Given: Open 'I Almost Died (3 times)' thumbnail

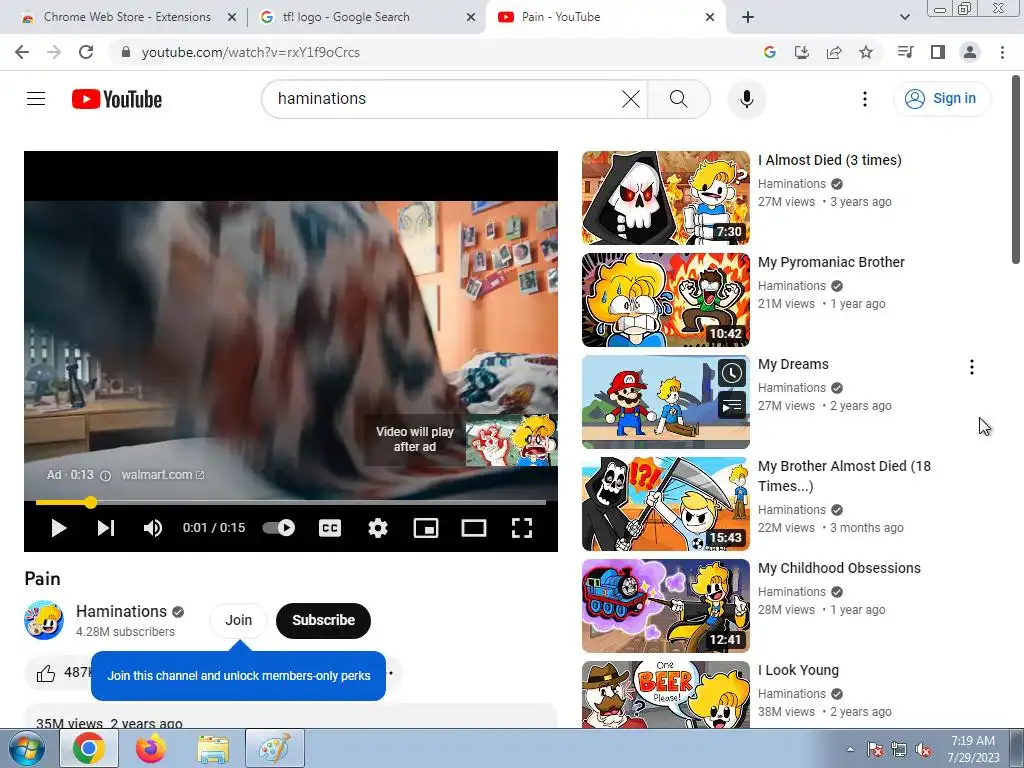Looking at the screenshot, I should (665, 198).
